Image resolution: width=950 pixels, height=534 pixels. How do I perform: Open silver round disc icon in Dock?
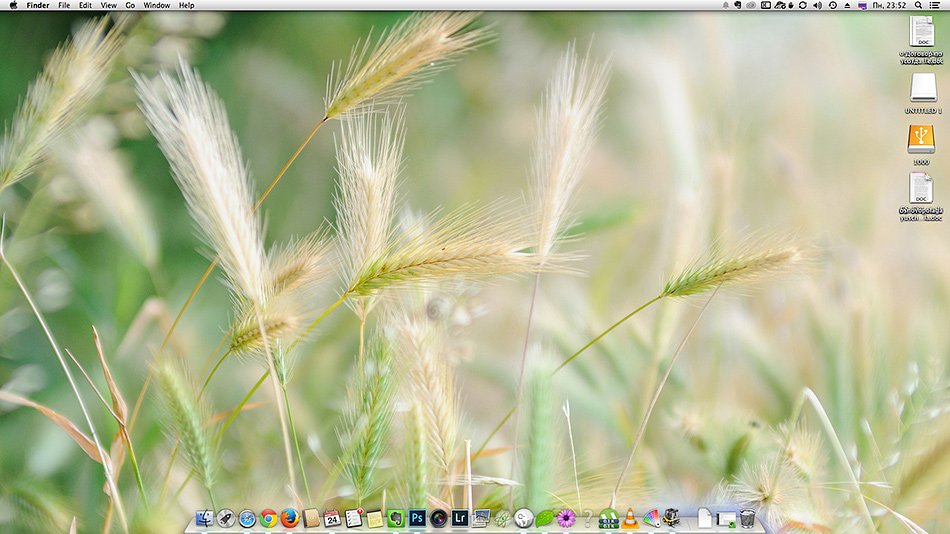[523, 518]
